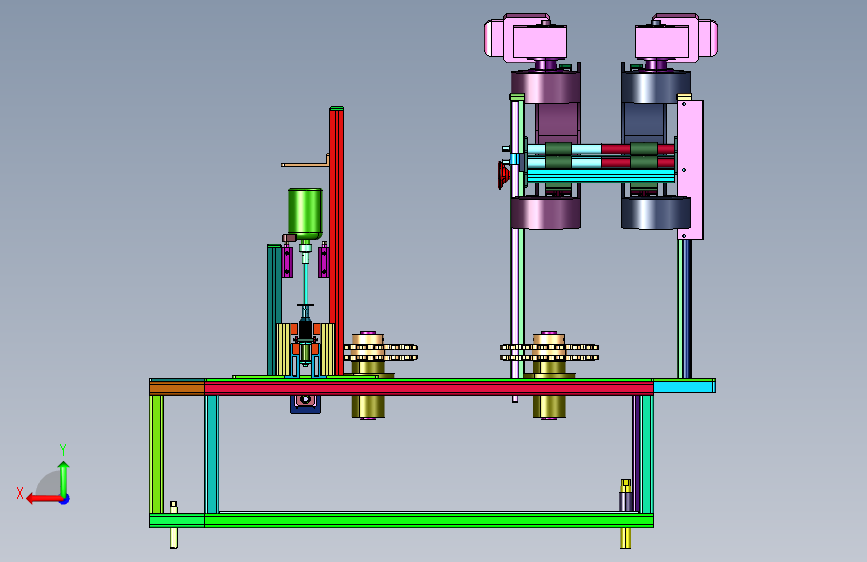Image resolution: width=867 pixels, height=562 pixels.
Task: Select the left yellow foot pad
Action: (x=174, y=538)
